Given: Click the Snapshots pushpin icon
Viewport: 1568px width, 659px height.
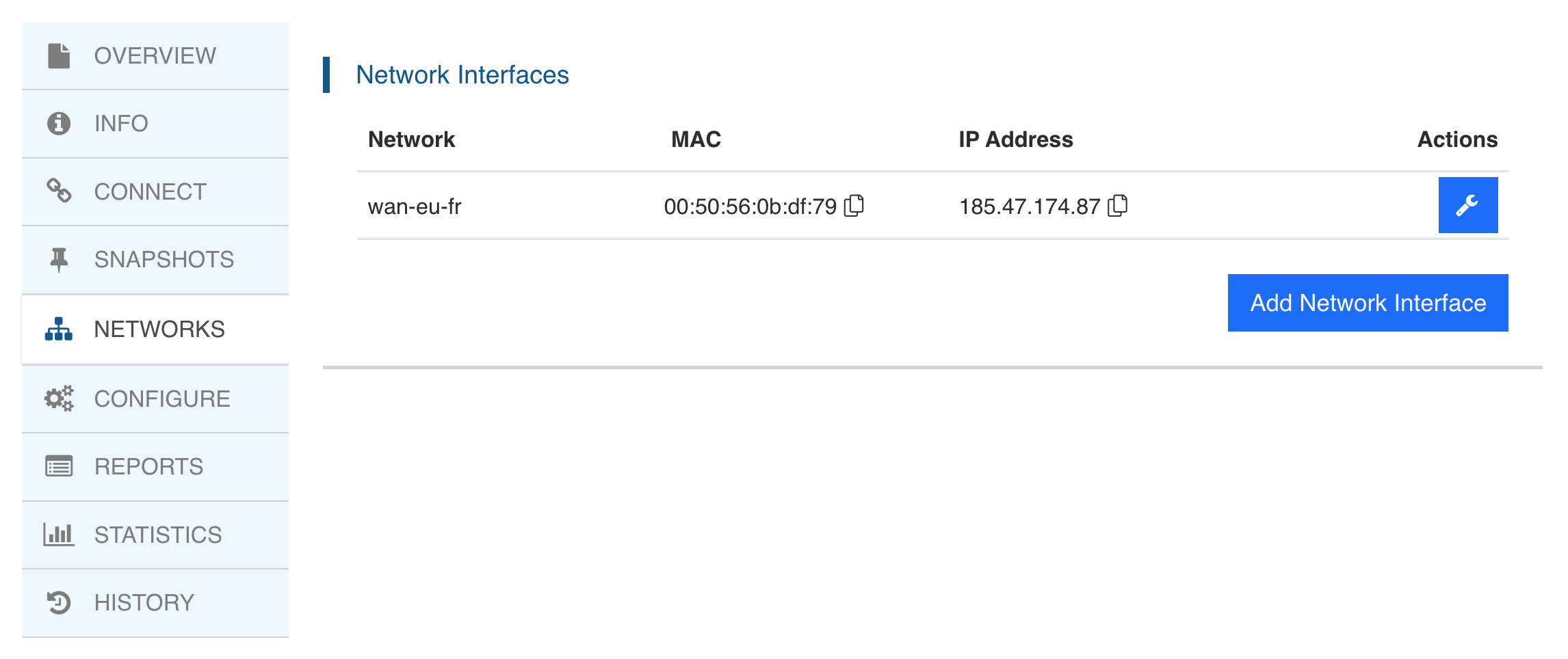Looking at the screenshot, I should click(x=59, y=260).
